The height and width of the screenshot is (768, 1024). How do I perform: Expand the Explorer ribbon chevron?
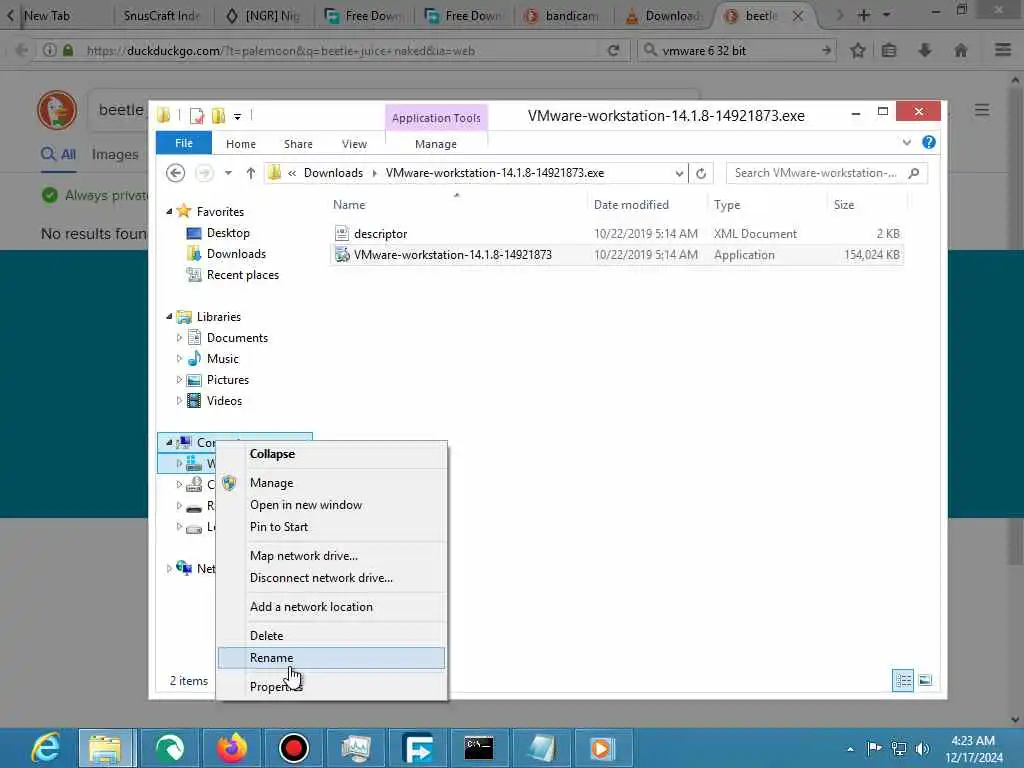[906, 142]
